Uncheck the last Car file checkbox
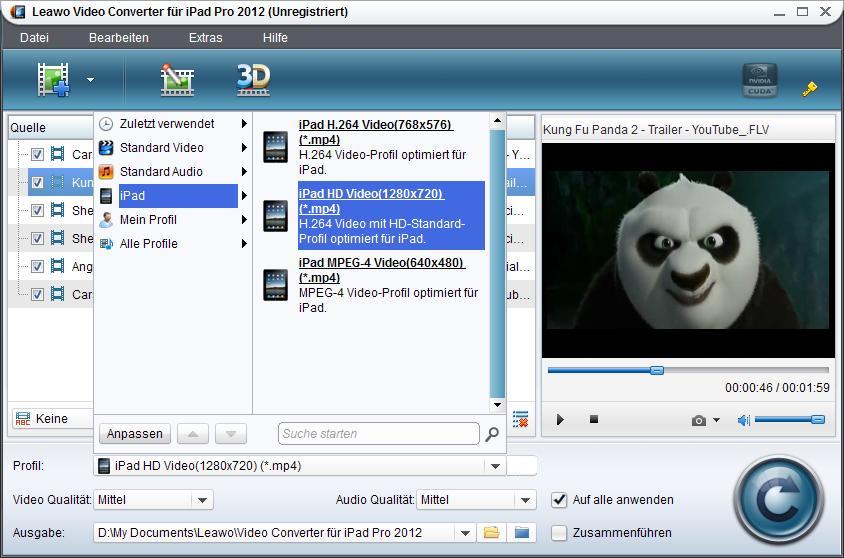 click(37, 294)
